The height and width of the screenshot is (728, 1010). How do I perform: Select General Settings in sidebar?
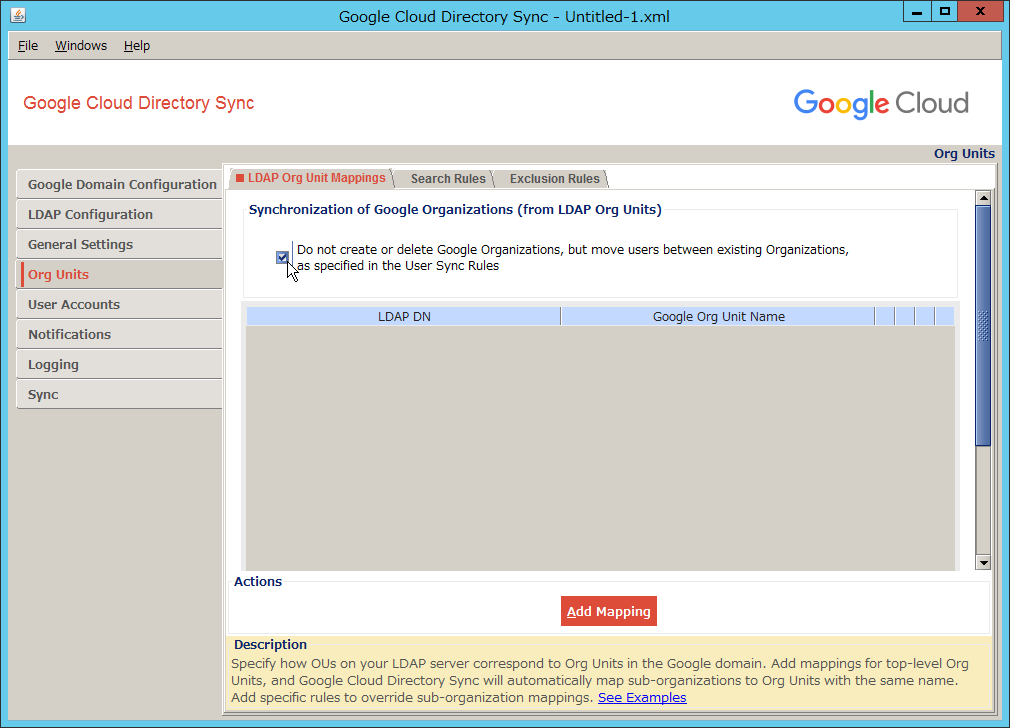coord(120,244)
